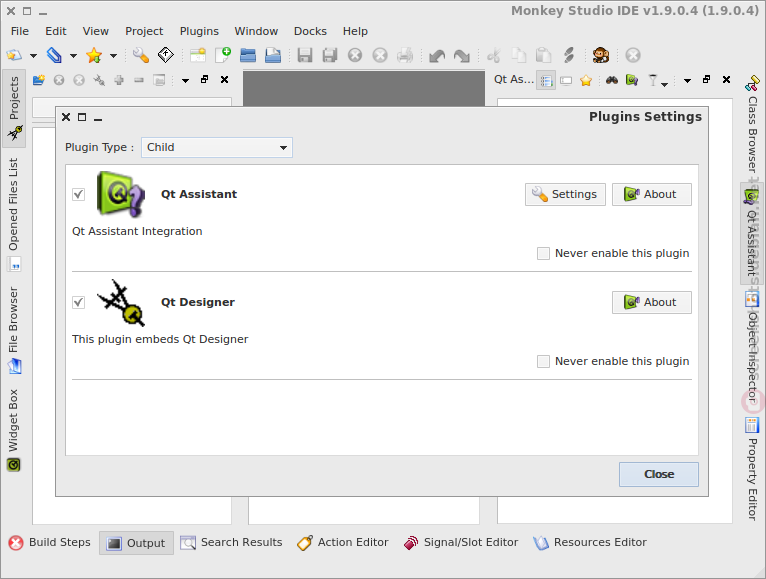766x579 pixels.
Task: Click the translations diamond icon in toolbar
Action: 166,55
